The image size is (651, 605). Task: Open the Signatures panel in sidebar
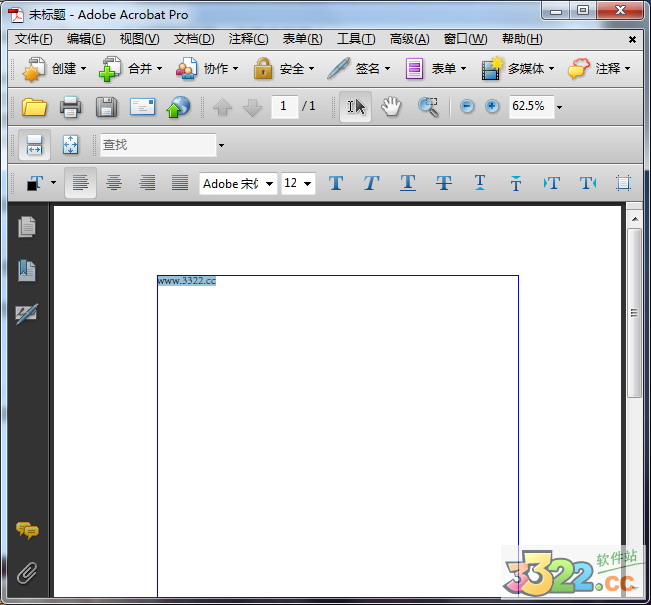tap(27, 314)
